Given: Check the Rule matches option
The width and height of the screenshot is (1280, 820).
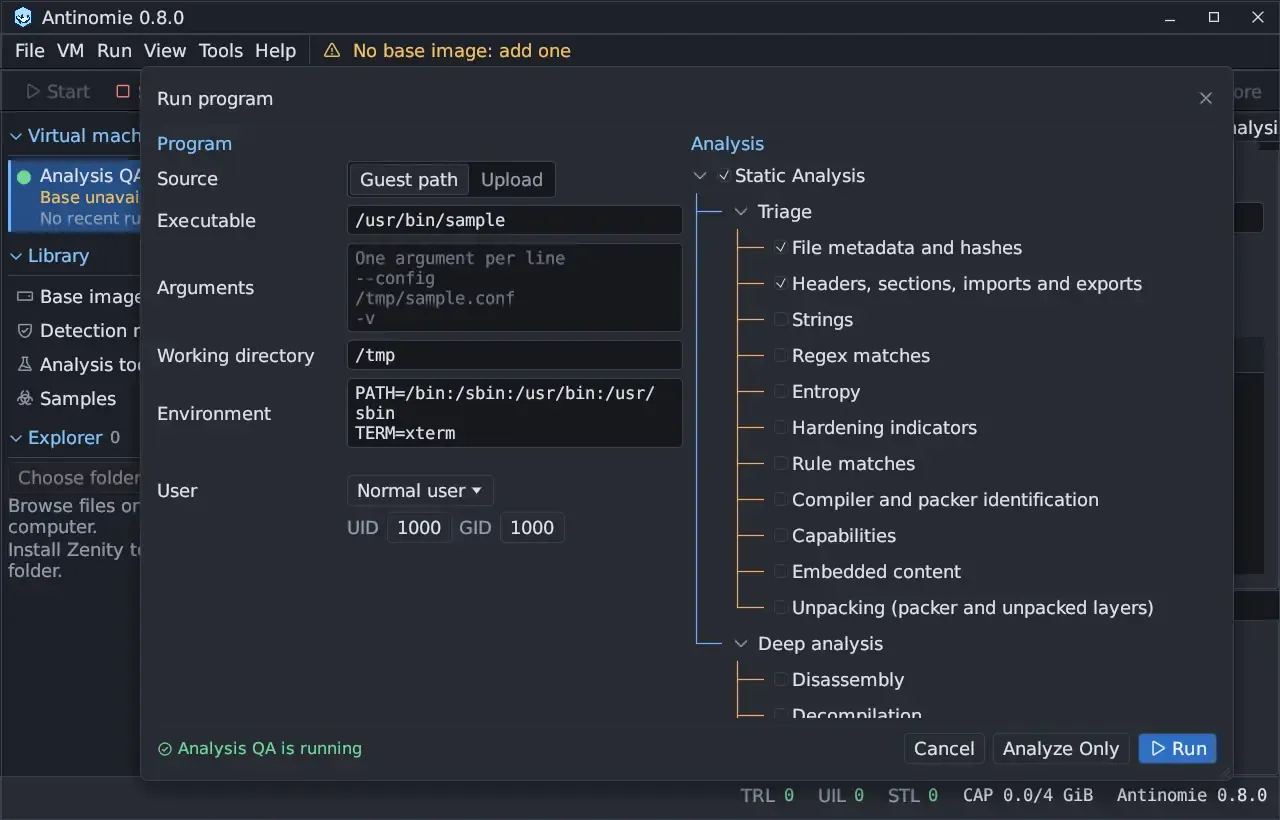Looking at the screenshot, I should pos(781,464).
